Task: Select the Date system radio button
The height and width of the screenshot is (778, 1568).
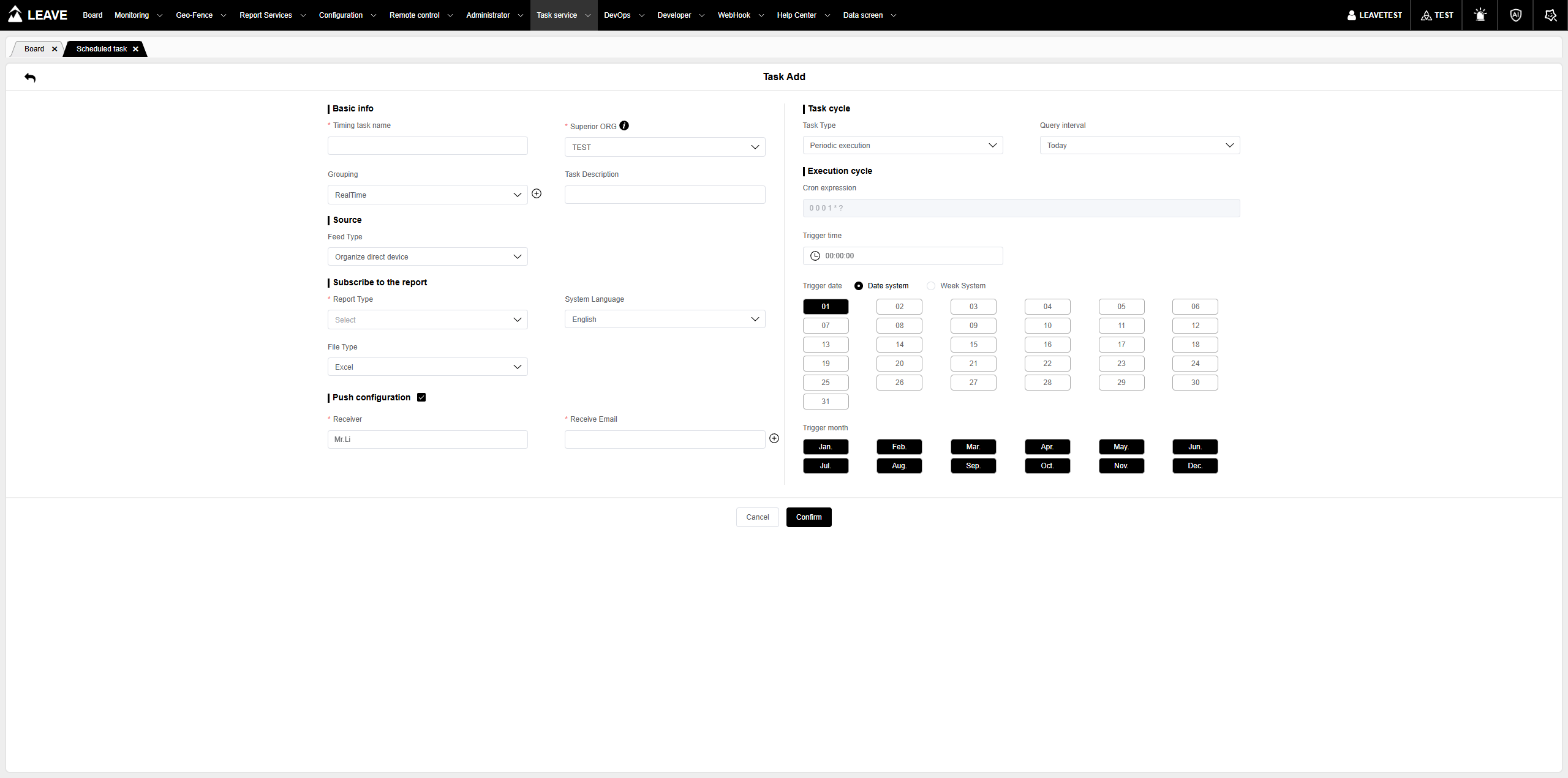Action: pos(859,286)
